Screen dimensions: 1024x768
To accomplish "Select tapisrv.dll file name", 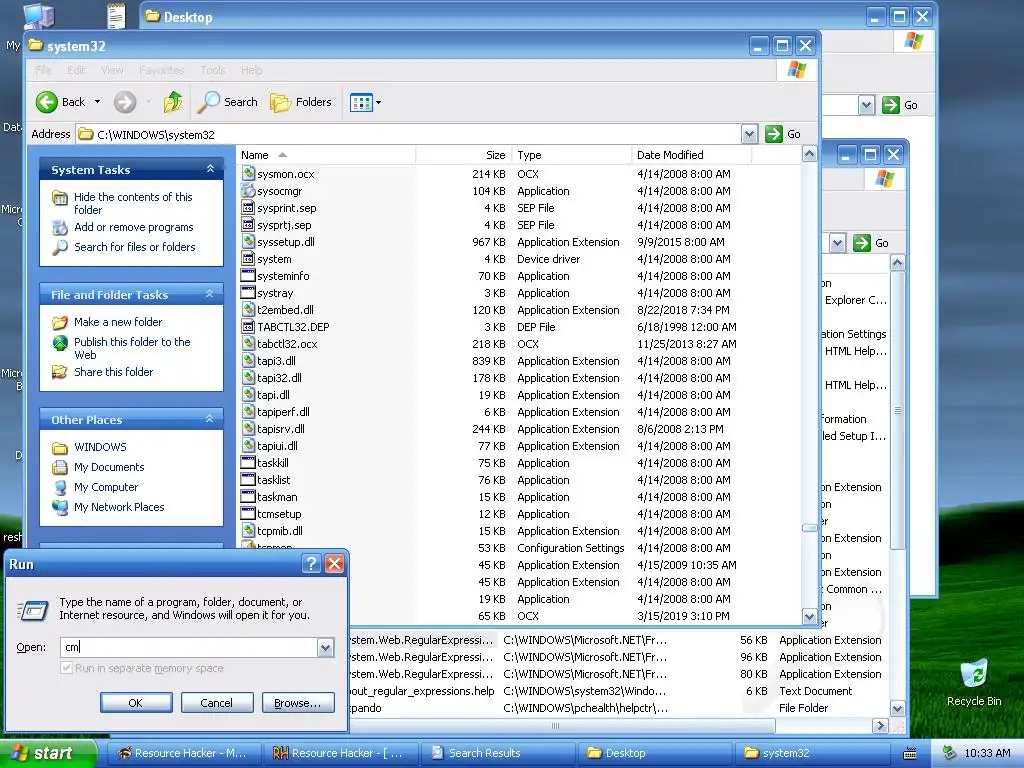I will [x=281, y=429].
